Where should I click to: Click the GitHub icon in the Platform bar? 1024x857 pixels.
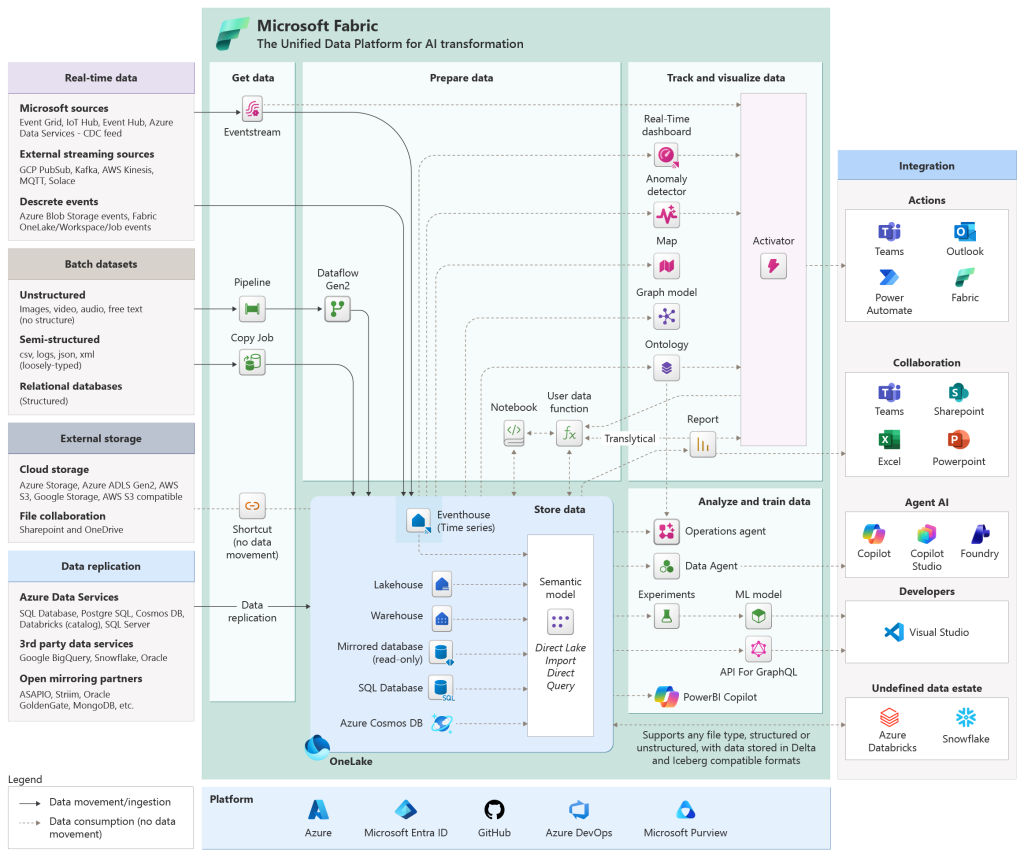493,810
